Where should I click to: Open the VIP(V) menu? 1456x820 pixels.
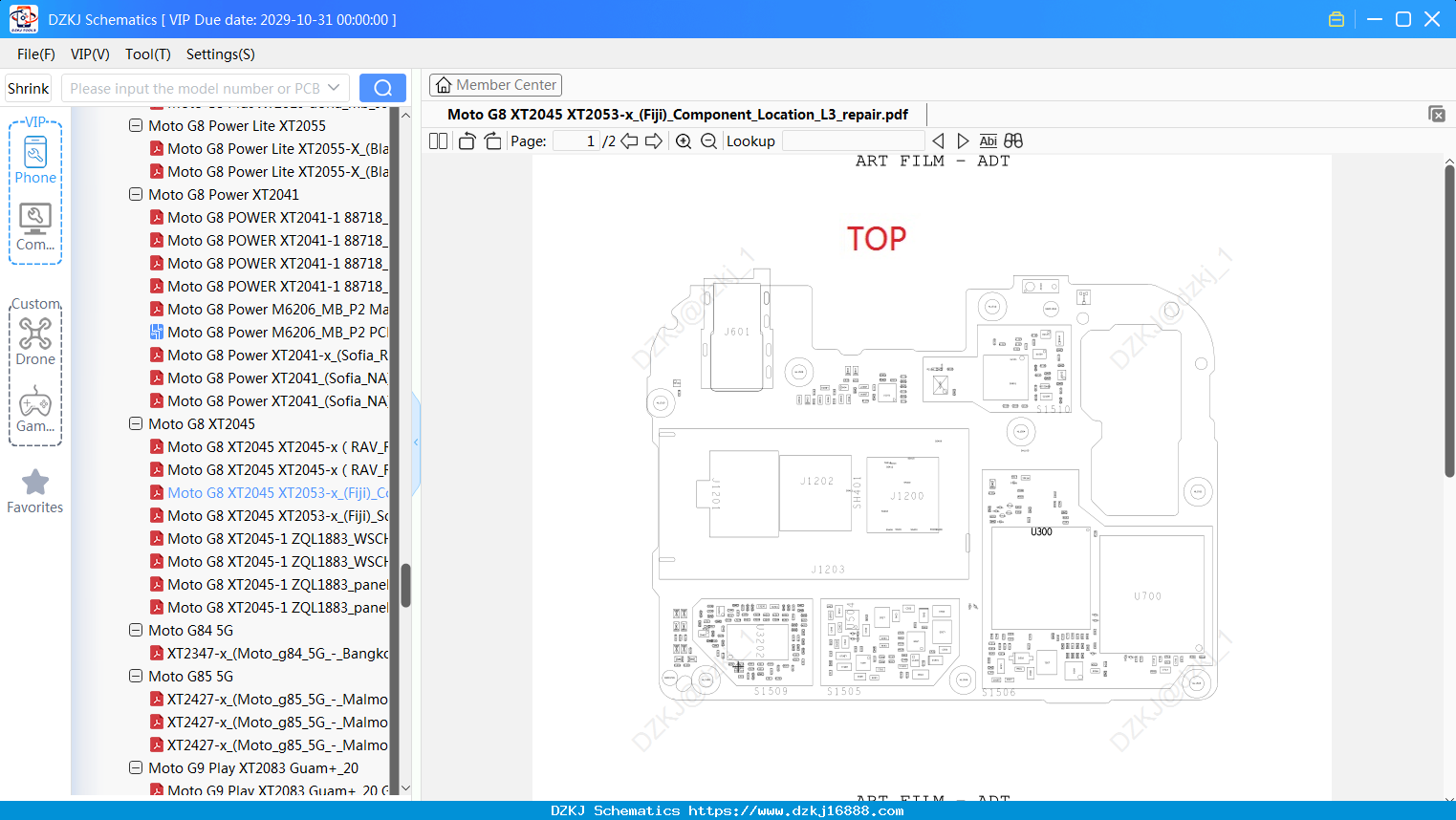click(90, 54)
